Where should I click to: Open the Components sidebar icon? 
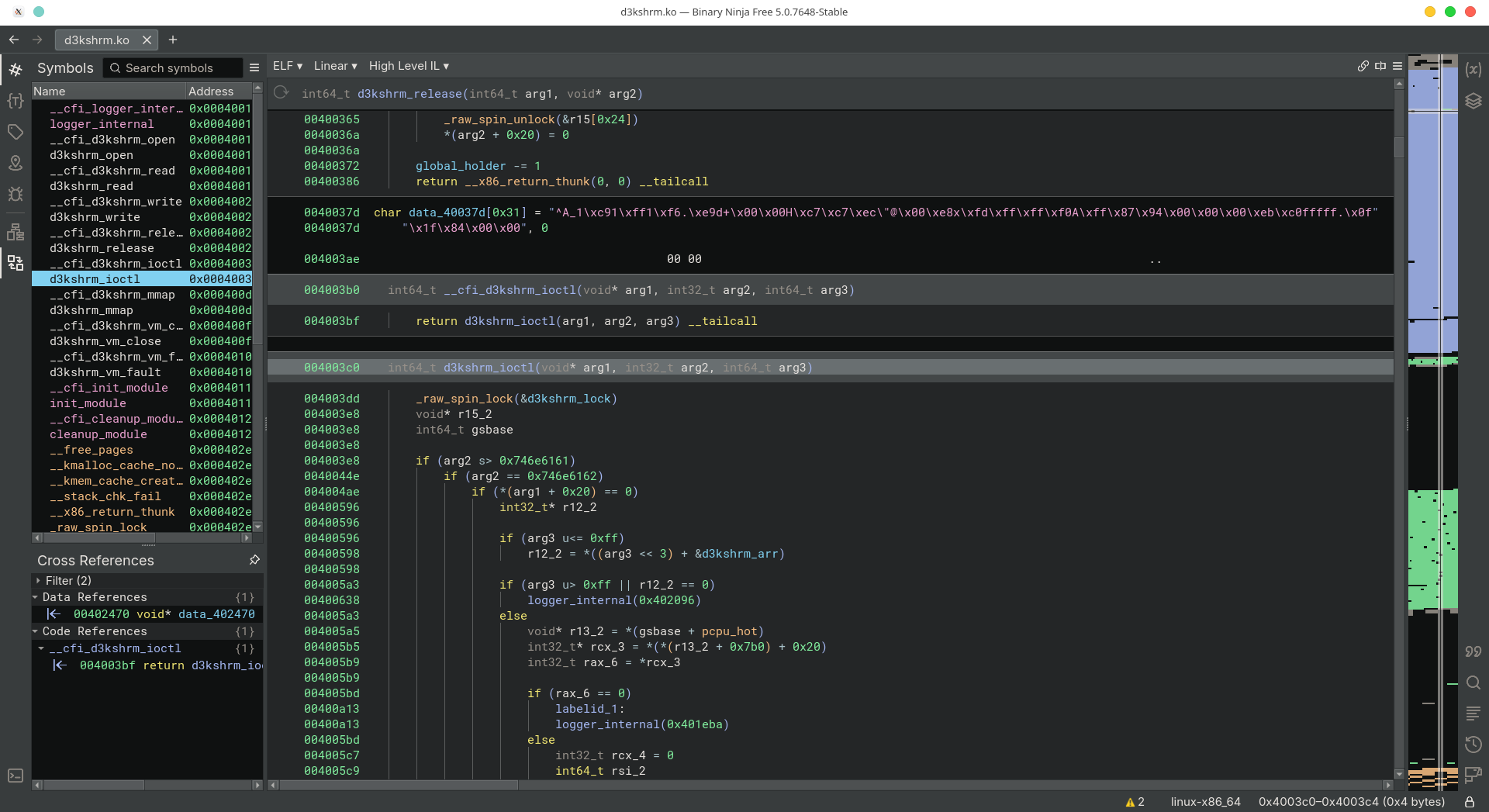[16, 232]
